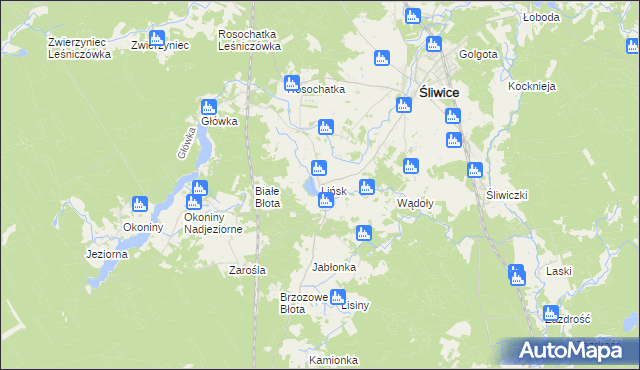Click Białe Błota label

tap(268, 197)
